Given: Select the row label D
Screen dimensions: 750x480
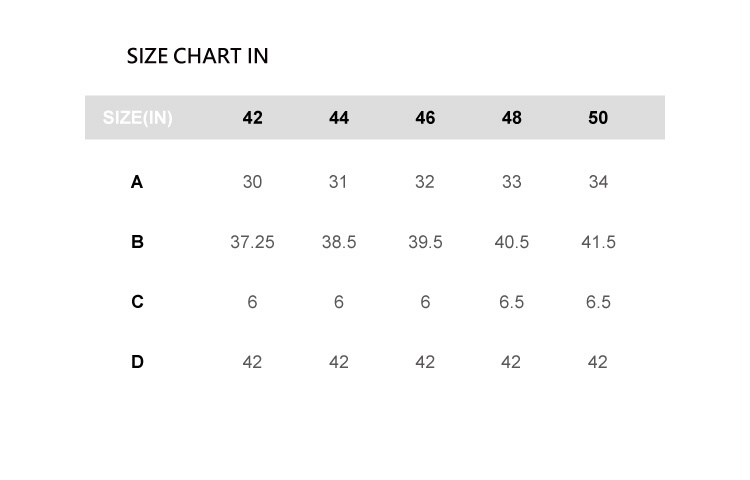Looking at the screenshot, I should point(137,362).
